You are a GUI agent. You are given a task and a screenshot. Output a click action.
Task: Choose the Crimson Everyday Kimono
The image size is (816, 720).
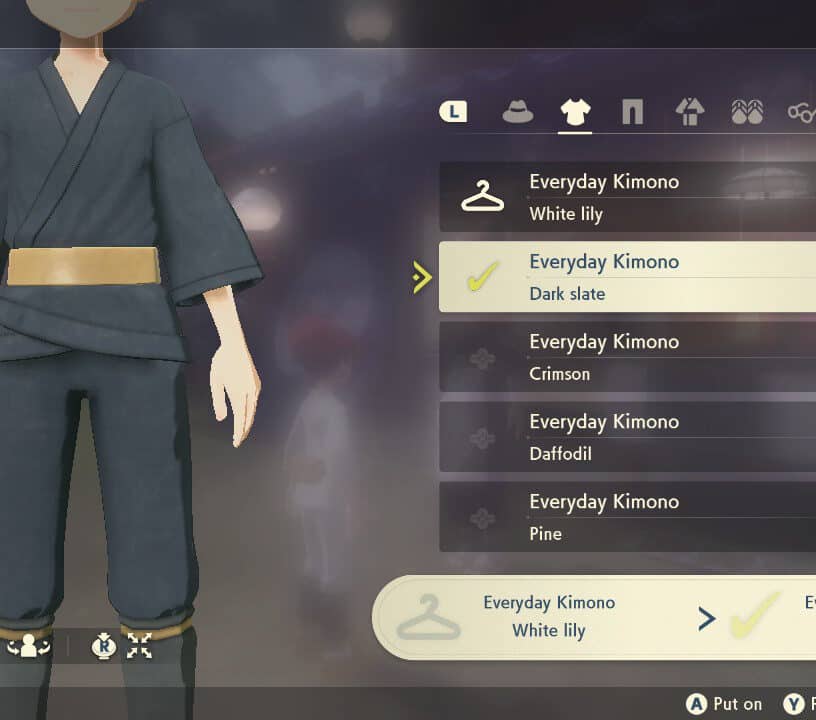628,357
